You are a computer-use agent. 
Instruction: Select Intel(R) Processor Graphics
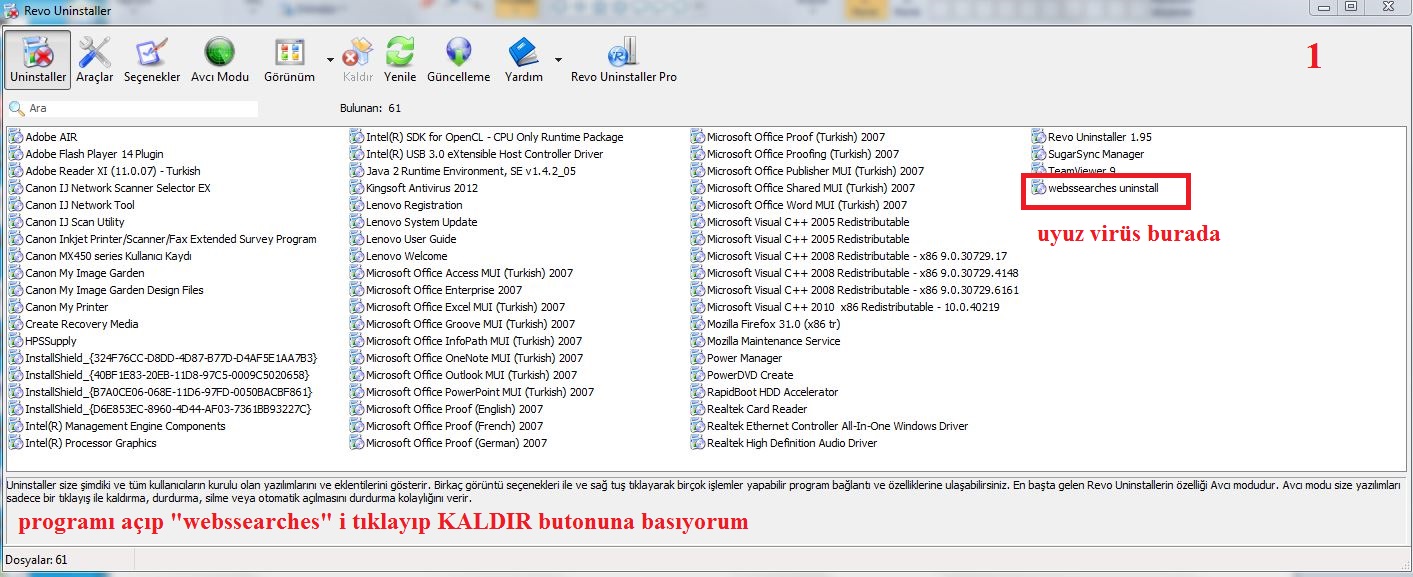tap(83, 443)
